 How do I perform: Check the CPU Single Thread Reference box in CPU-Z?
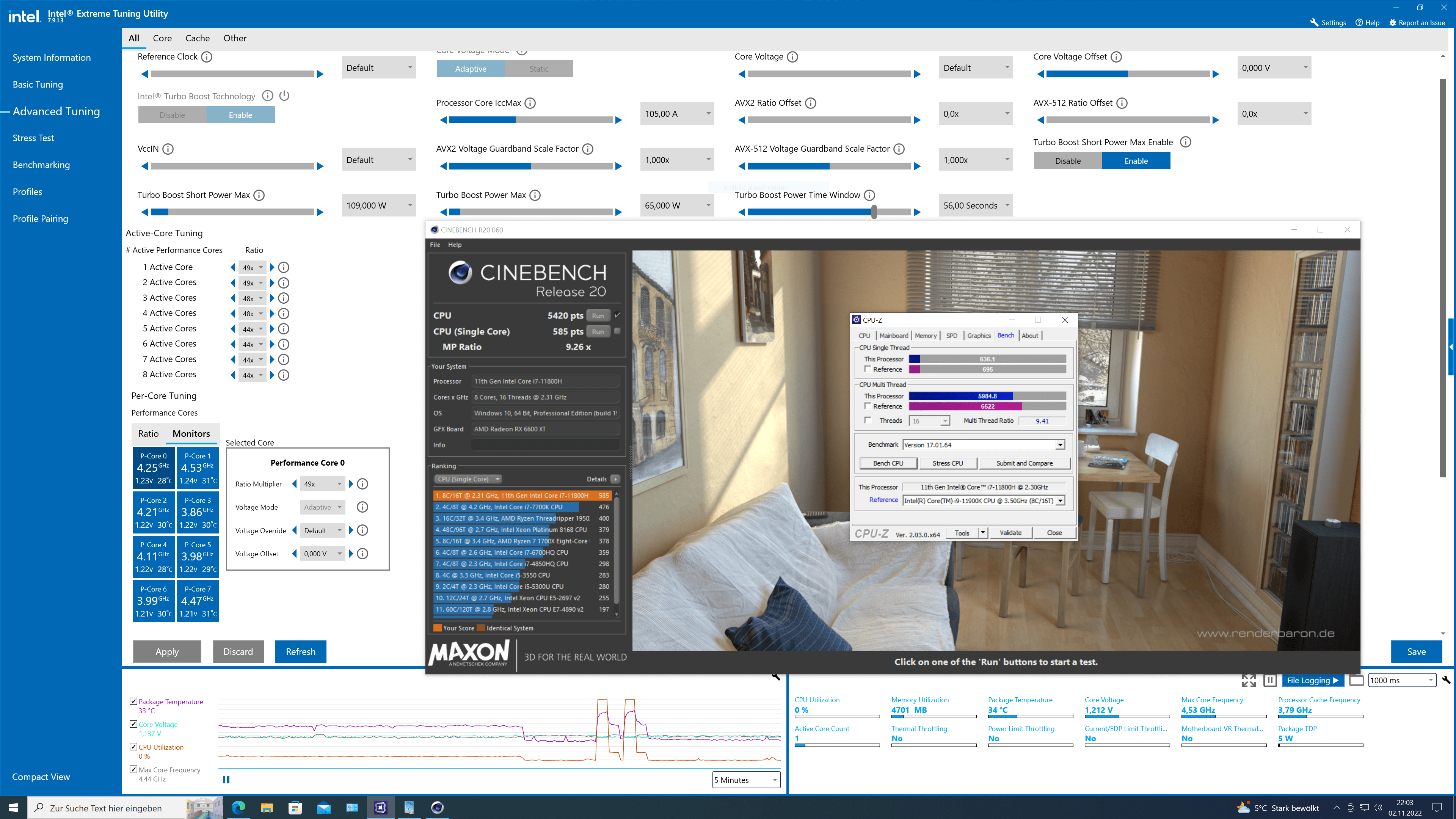pos(867,369)
